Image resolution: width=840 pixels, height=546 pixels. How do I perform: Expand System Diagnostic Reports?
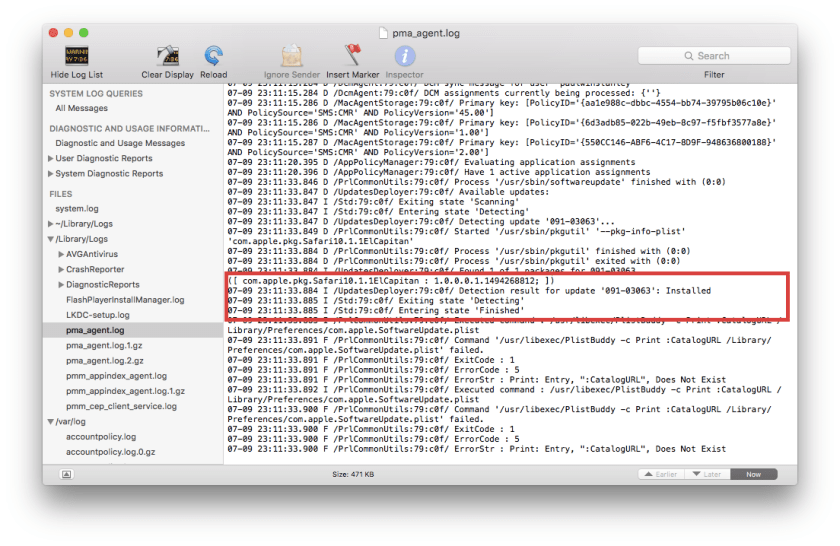click(x=51, y=174)
